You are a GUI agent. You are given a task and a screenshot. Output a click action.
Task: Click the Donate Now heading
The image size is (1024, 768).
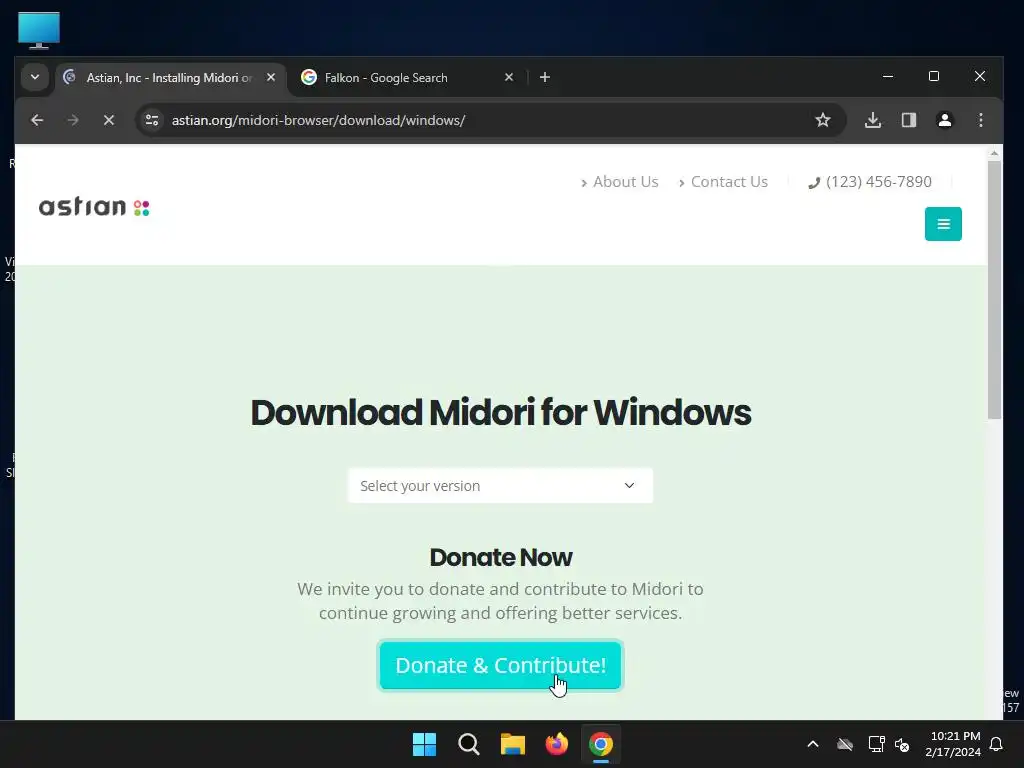pyautogui.click(x=501, y=558)
